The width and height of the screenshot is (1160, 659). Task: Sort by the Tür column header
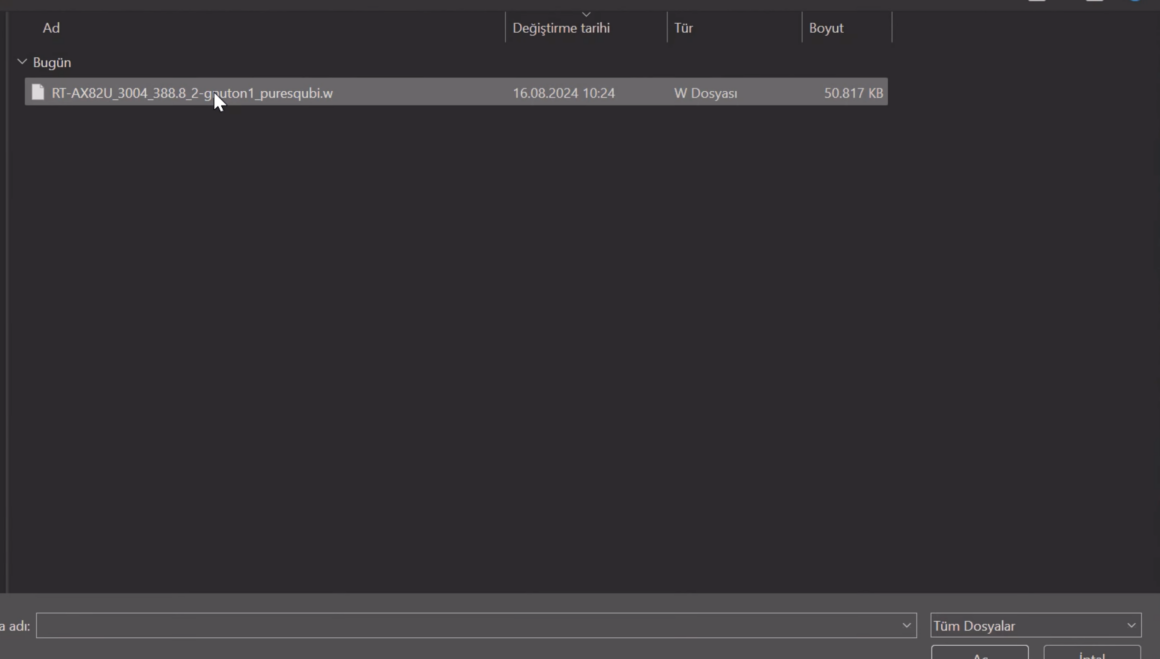683,28
